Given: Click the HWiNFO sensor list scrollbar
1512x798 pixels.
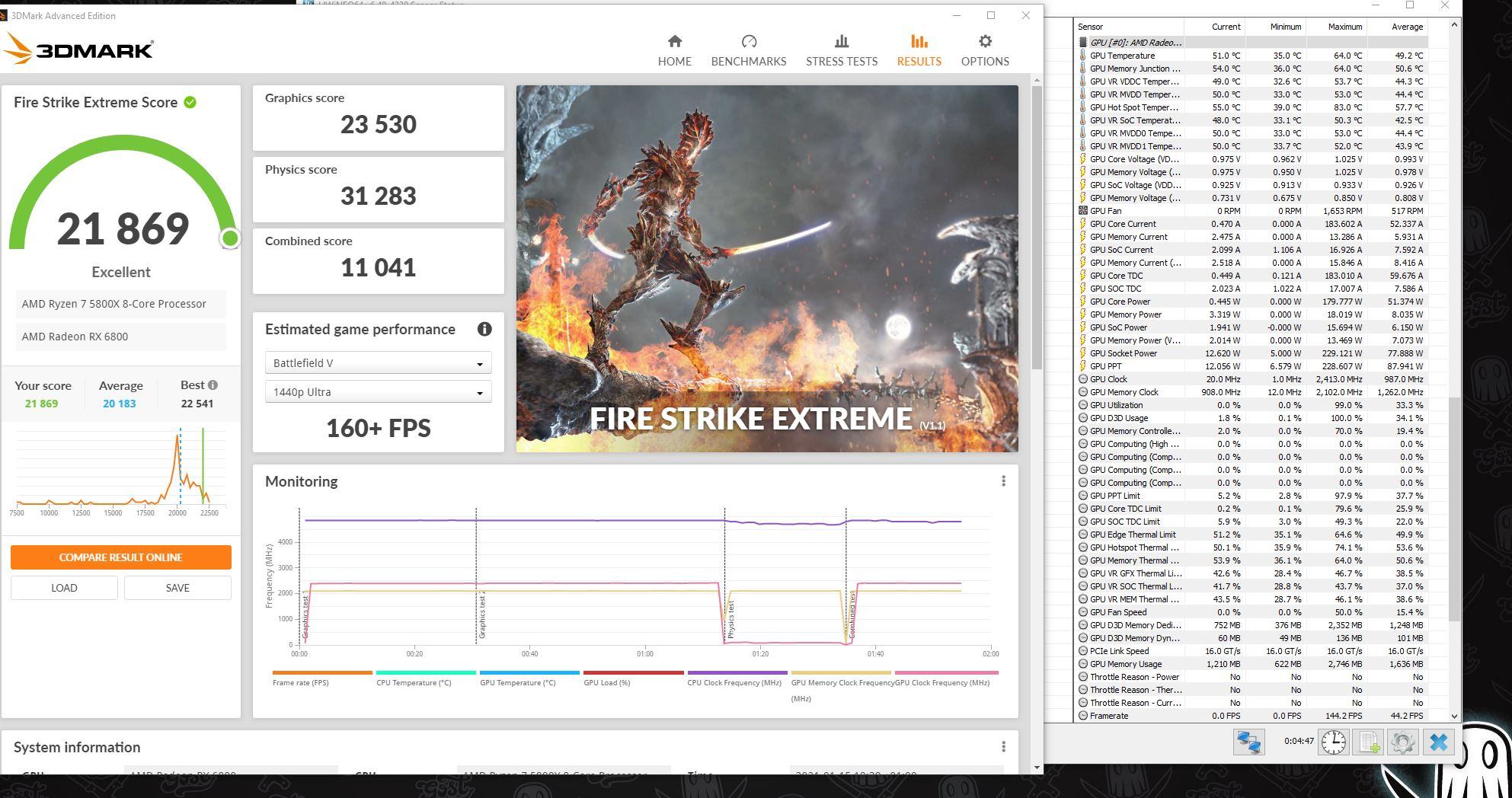Looking at the screenshot, I should tap(1453, 509).
